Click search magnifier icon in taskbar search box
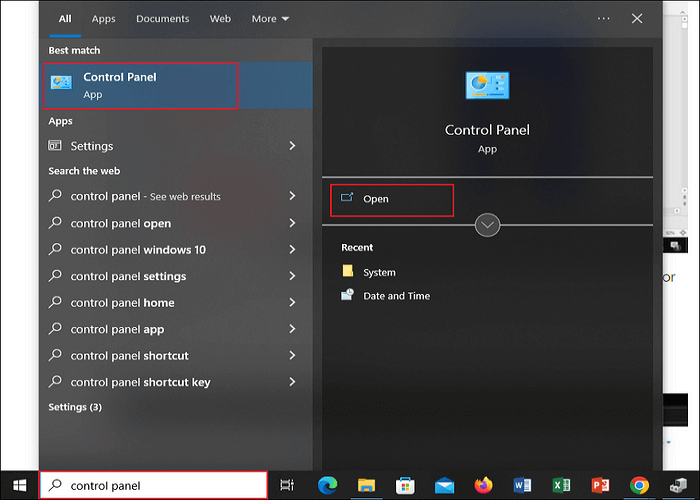700x500 pixels. (x=55, y=485)
